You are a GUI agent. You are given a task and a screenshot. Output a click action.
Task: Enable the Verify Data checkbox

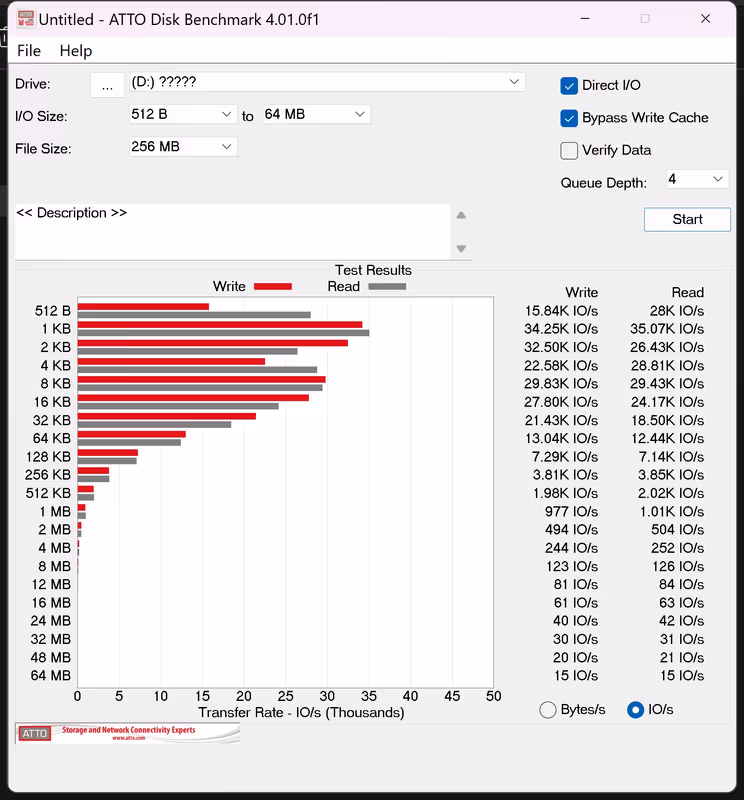click(569, 151)
